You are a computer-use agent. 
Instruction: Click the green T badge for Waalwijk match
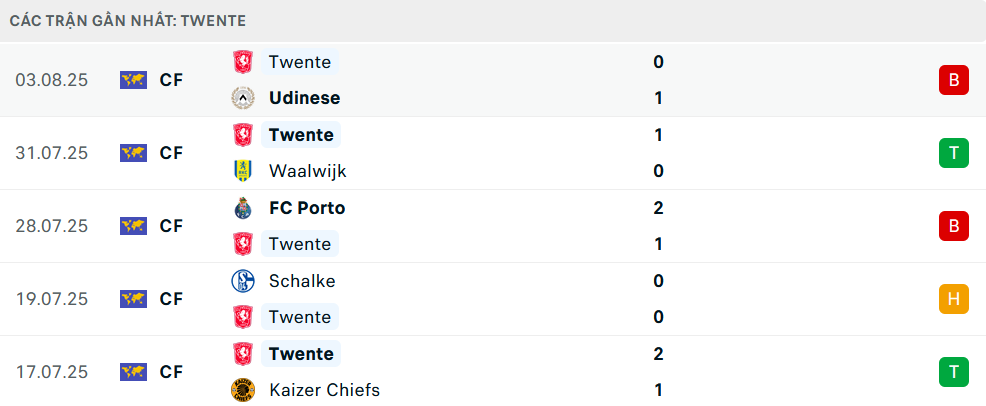(953, 153)
